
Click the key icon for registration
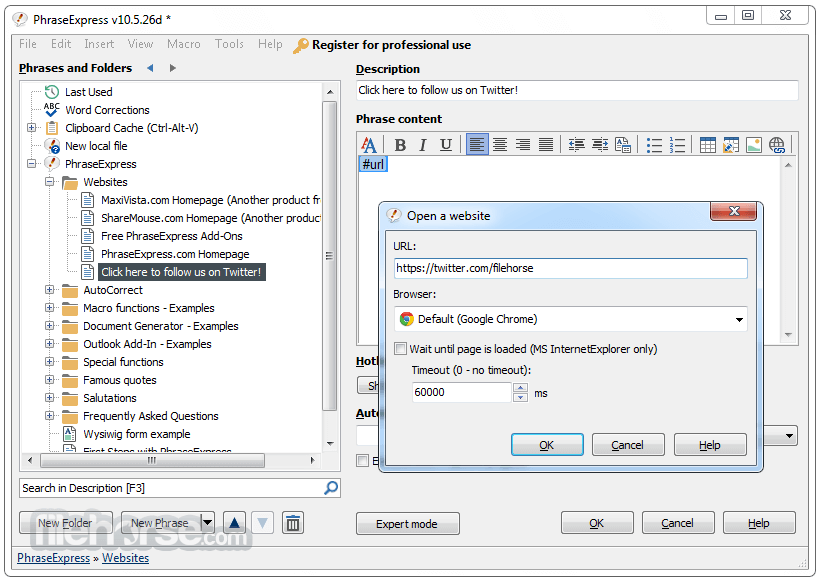[301, 45]
